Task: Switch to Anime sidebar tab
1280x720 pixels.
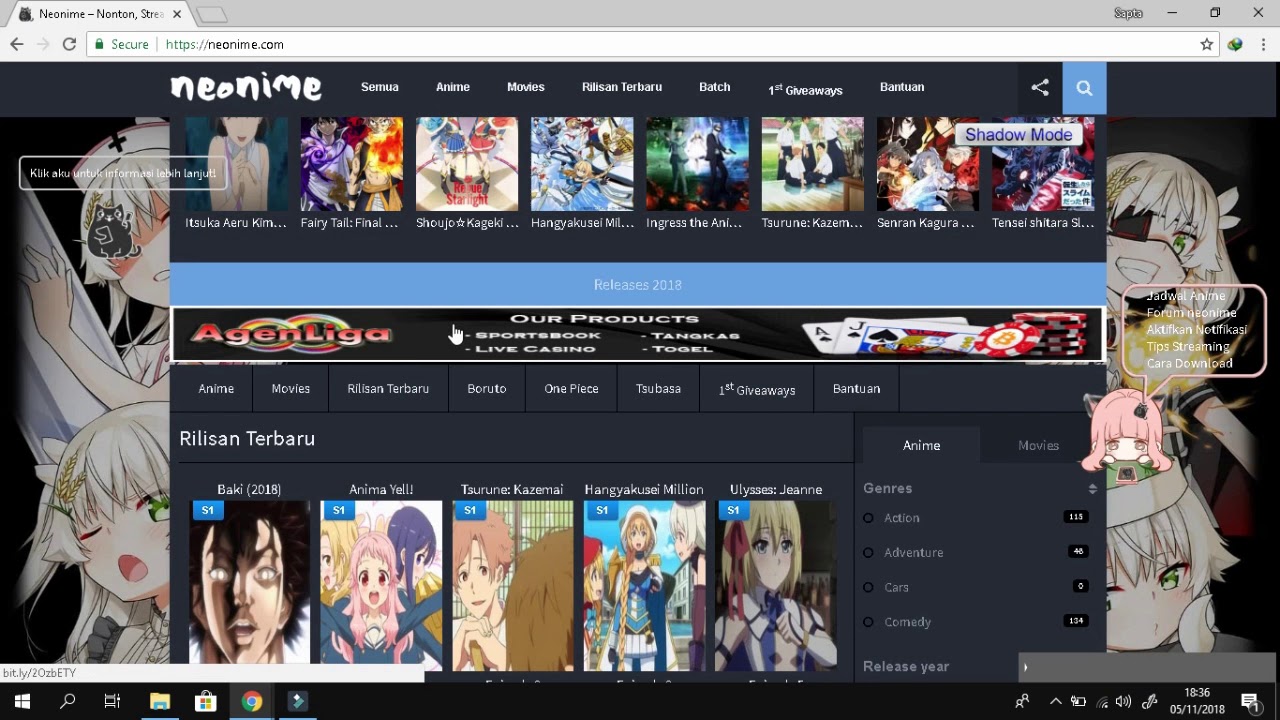Action: (921, 445)
